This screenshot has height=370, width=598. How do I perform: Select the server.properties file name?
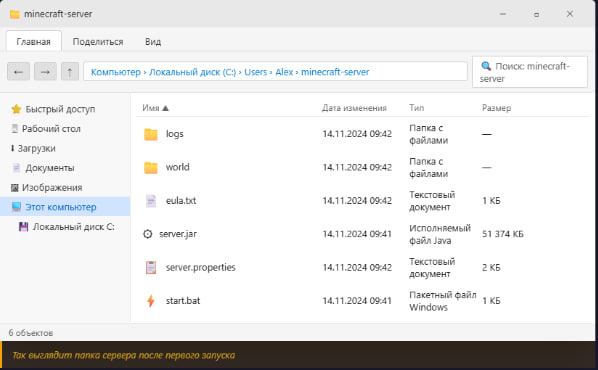[201, 267]
